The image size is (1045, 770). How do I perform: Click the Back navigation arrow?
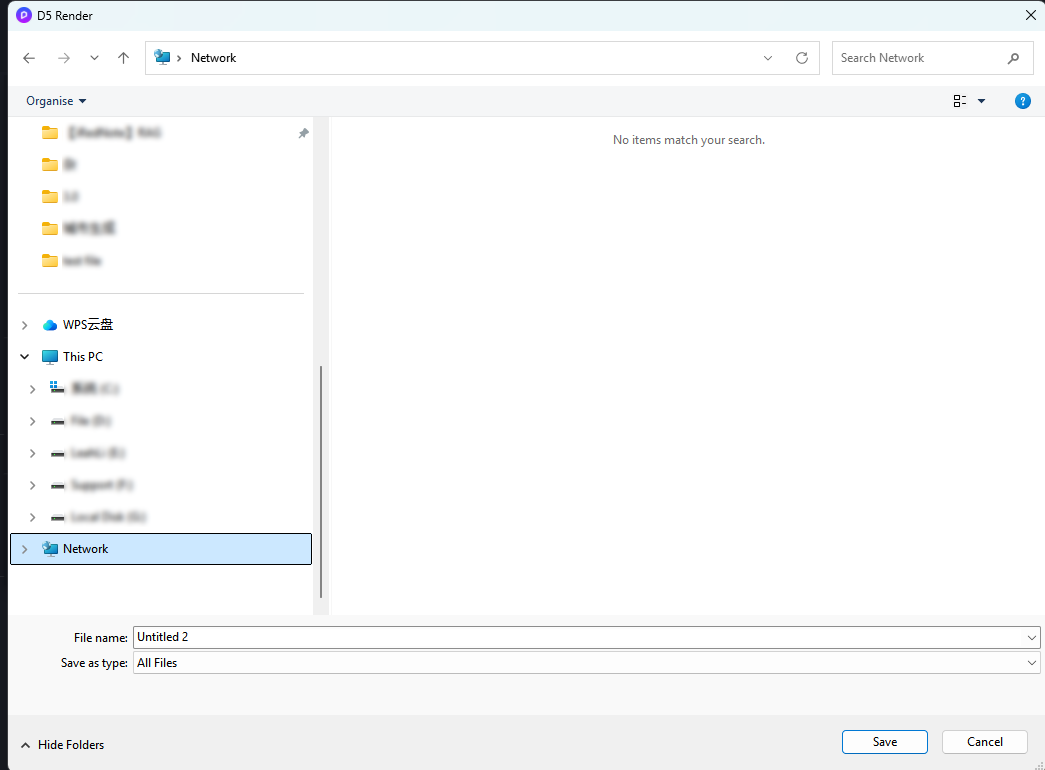tap(29, 58)
